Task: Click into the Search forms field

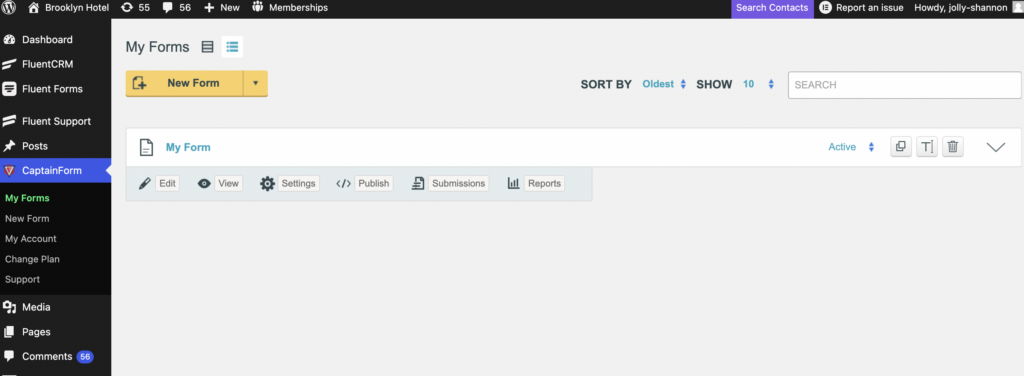Action: pyautogui.click(x=904, y=85)
